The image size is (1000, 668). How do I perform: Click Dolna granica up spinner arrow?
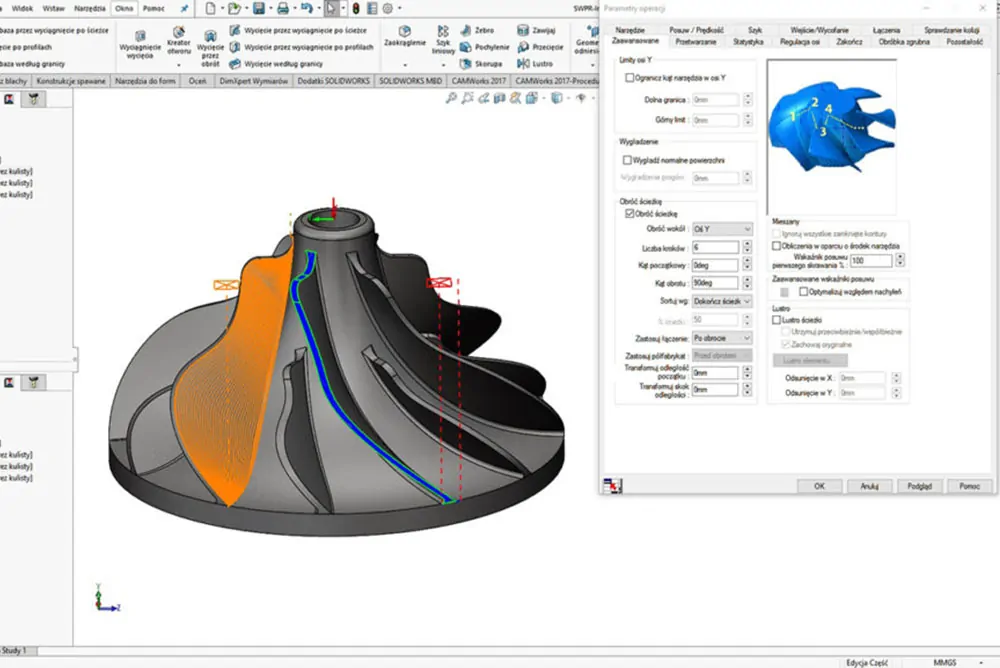(x=749, y=96)
